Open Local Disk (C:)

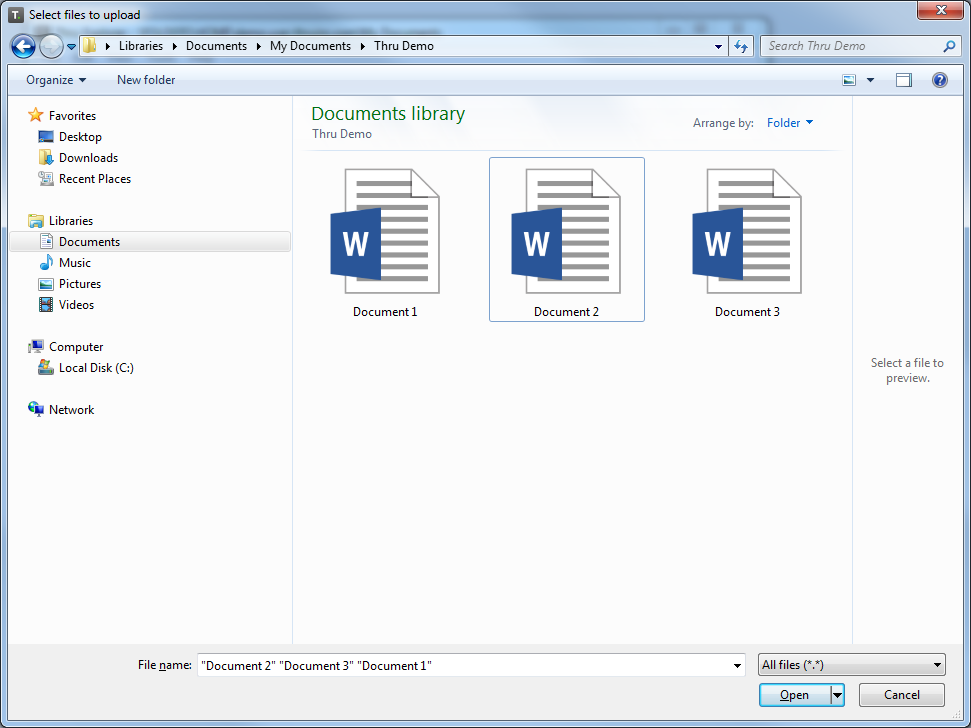click(x=96, y=368)
